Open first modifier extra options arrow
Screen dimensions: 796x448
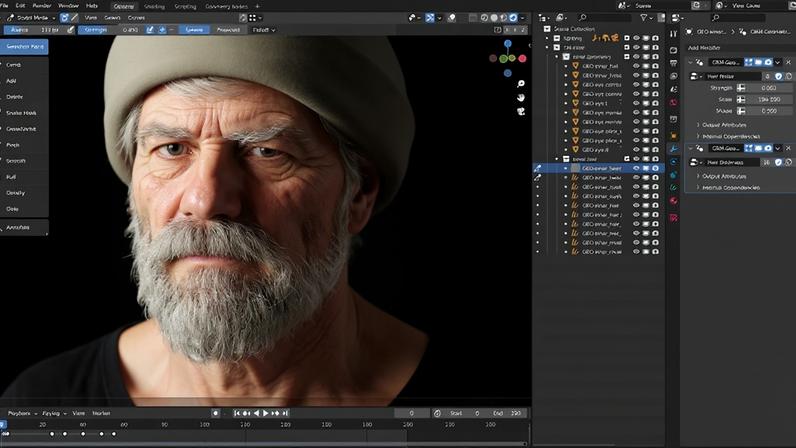pyautogui.click(x=778, y=62)
